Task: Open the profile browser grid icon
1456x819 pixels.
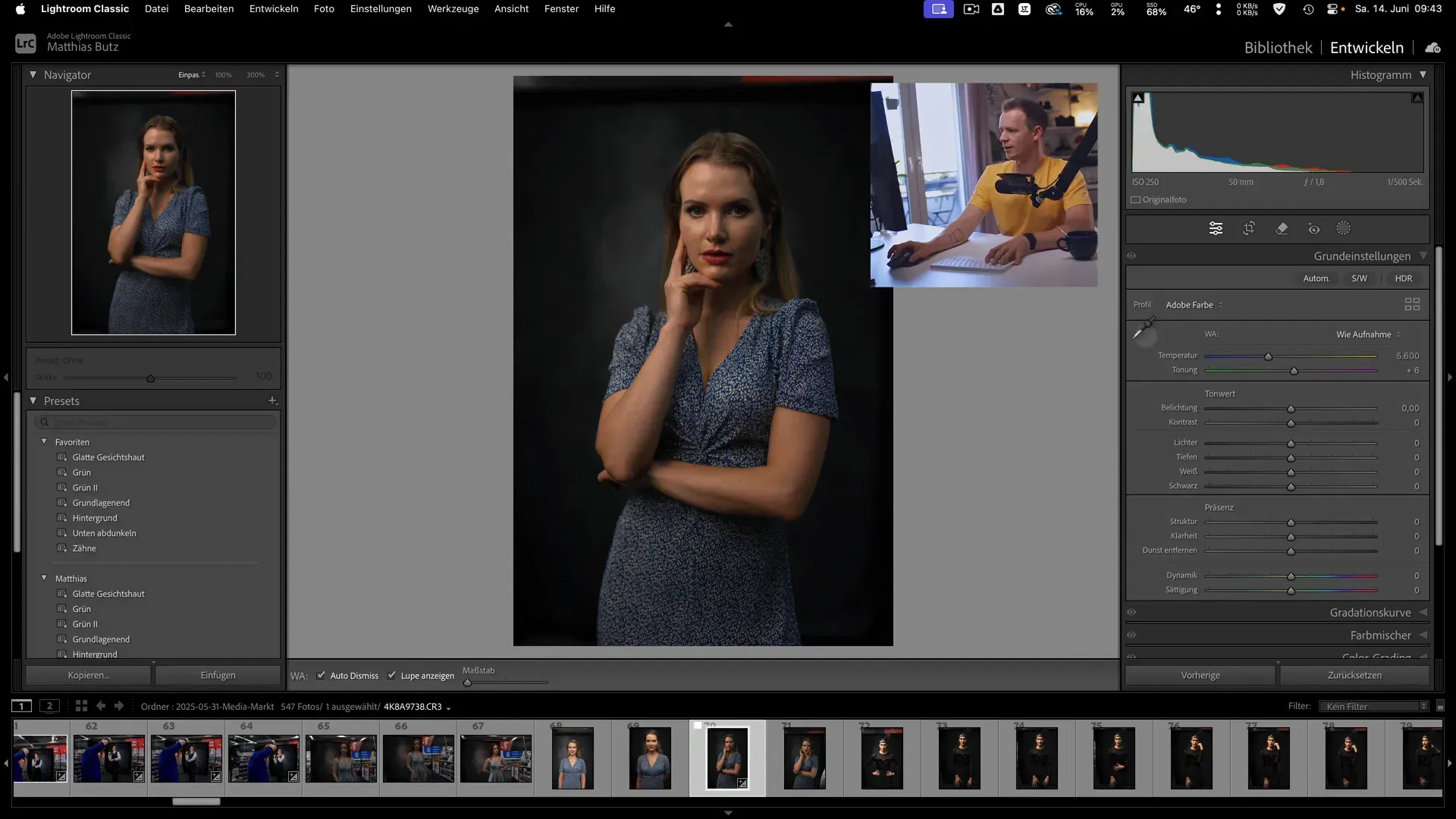Action: (x=1412, y=304)
